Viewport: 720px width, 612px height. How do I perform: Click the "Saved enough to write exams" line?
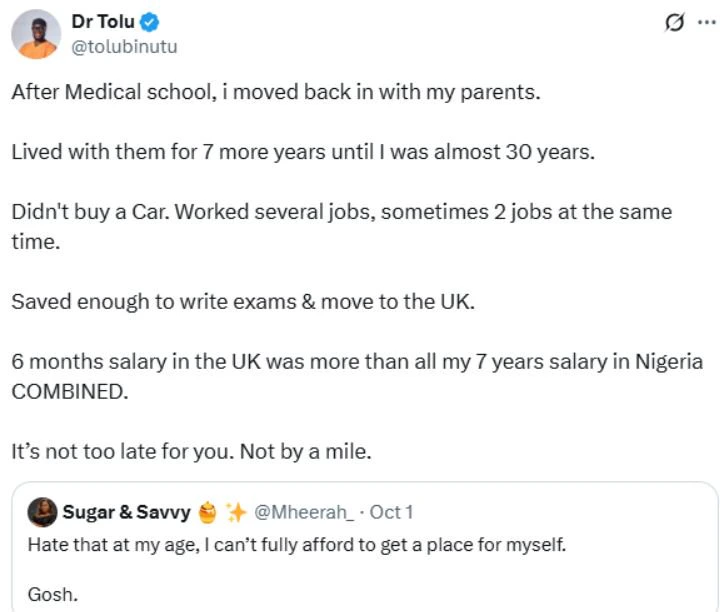click(x=243, y=301)
